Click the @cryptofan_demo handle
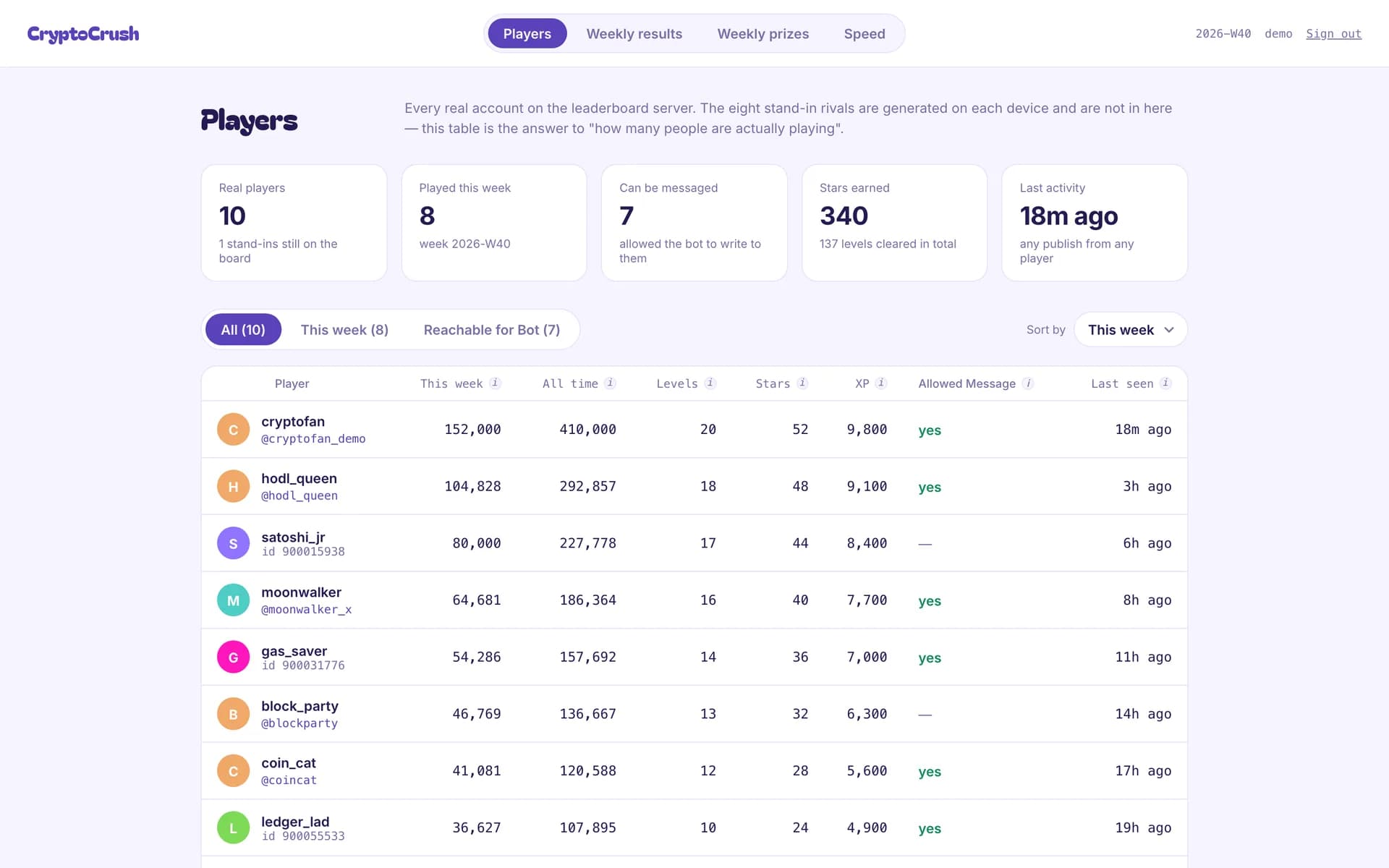 pyautogui.click(x=313, y=439)
